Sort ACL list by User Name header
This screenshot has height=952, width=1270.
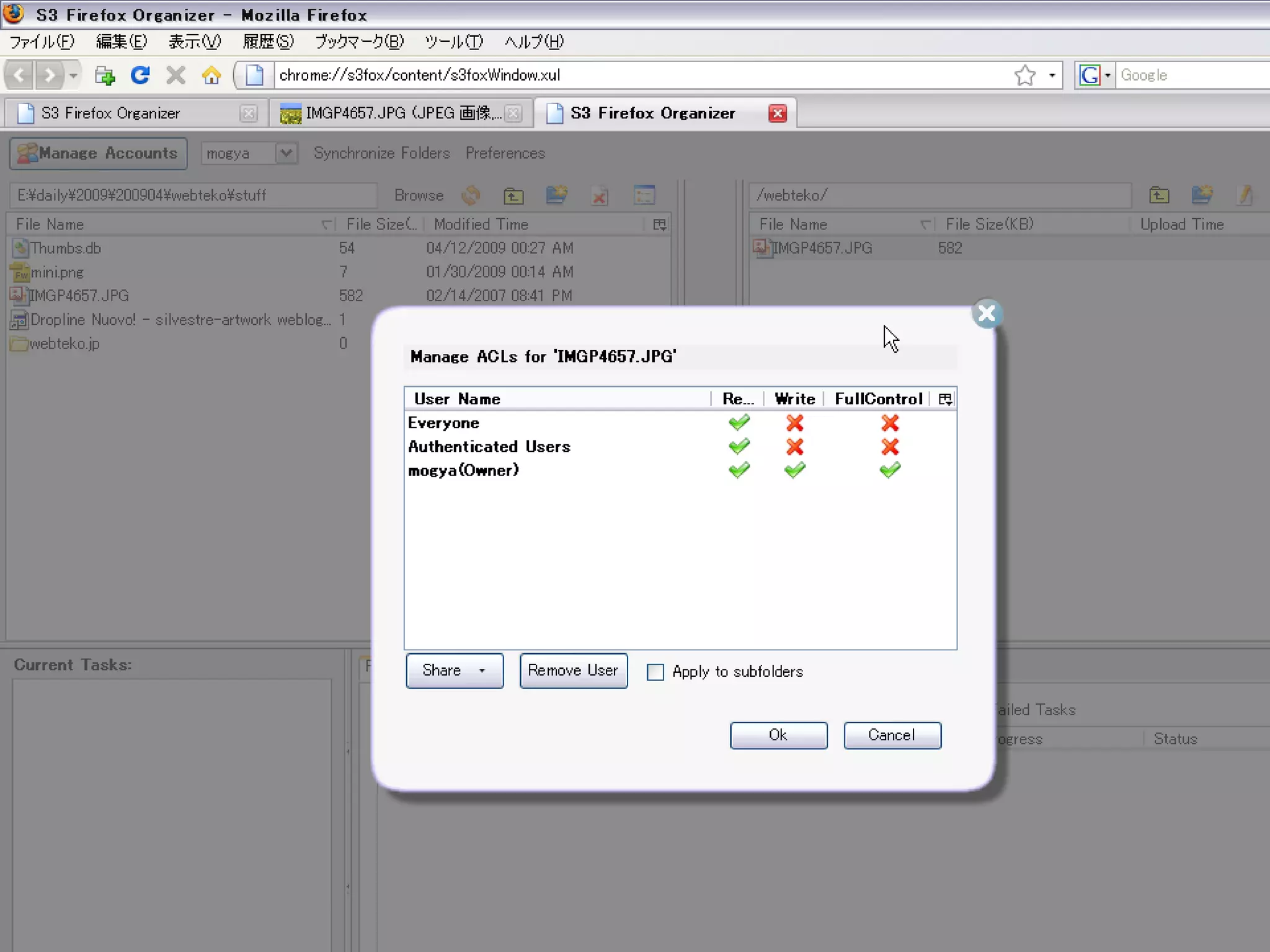click(x=557, y=399)
